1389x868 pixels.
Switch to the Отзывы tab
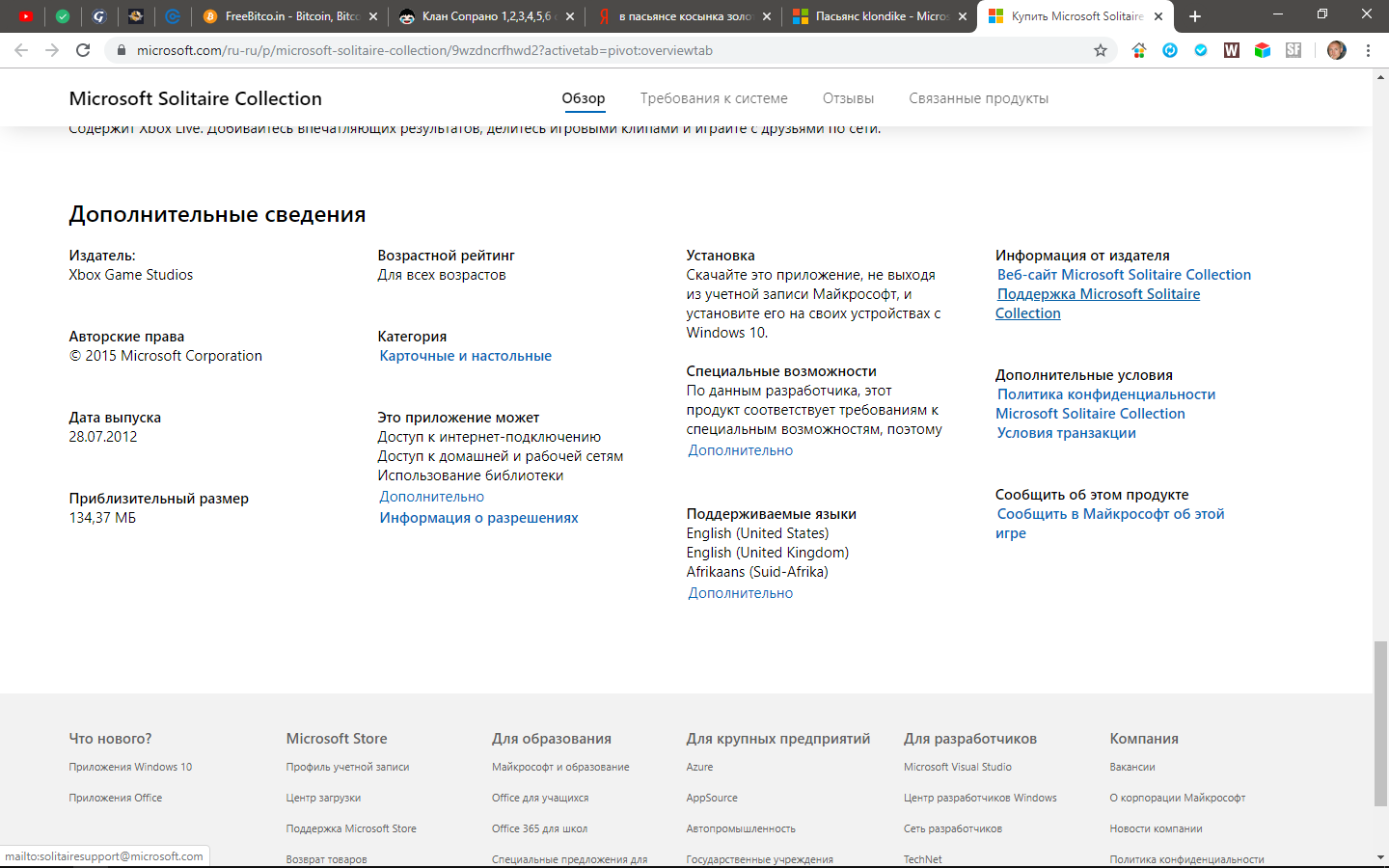(x=848, y=98)
